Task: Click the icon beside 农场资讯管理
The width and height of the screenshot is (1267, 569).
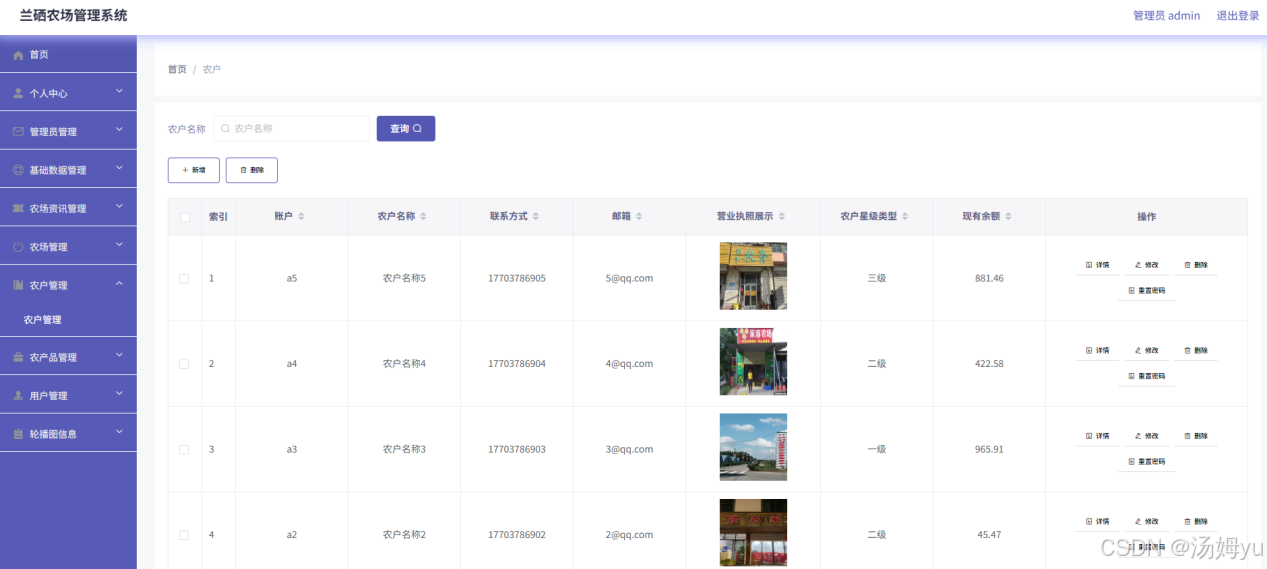Action: click(x=18, y=208)
